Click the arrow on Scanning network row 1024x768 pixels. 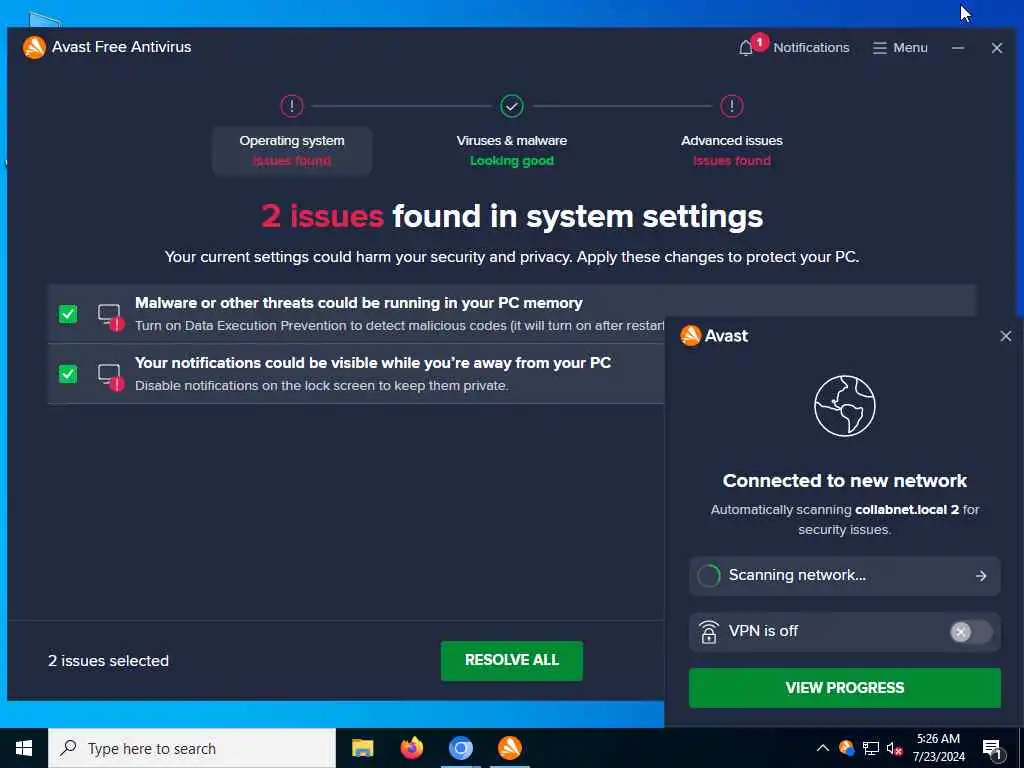981,575
